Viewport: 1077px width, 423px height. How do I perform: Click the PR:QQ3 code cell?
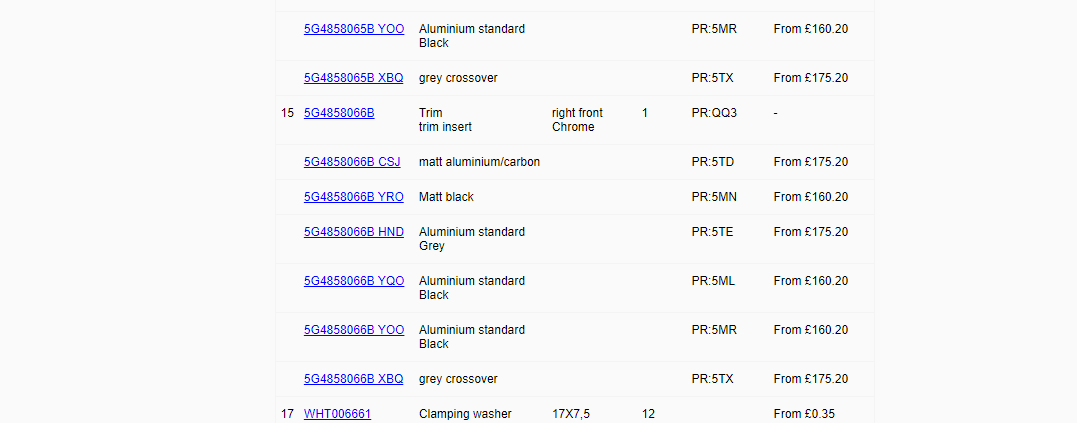714,113
